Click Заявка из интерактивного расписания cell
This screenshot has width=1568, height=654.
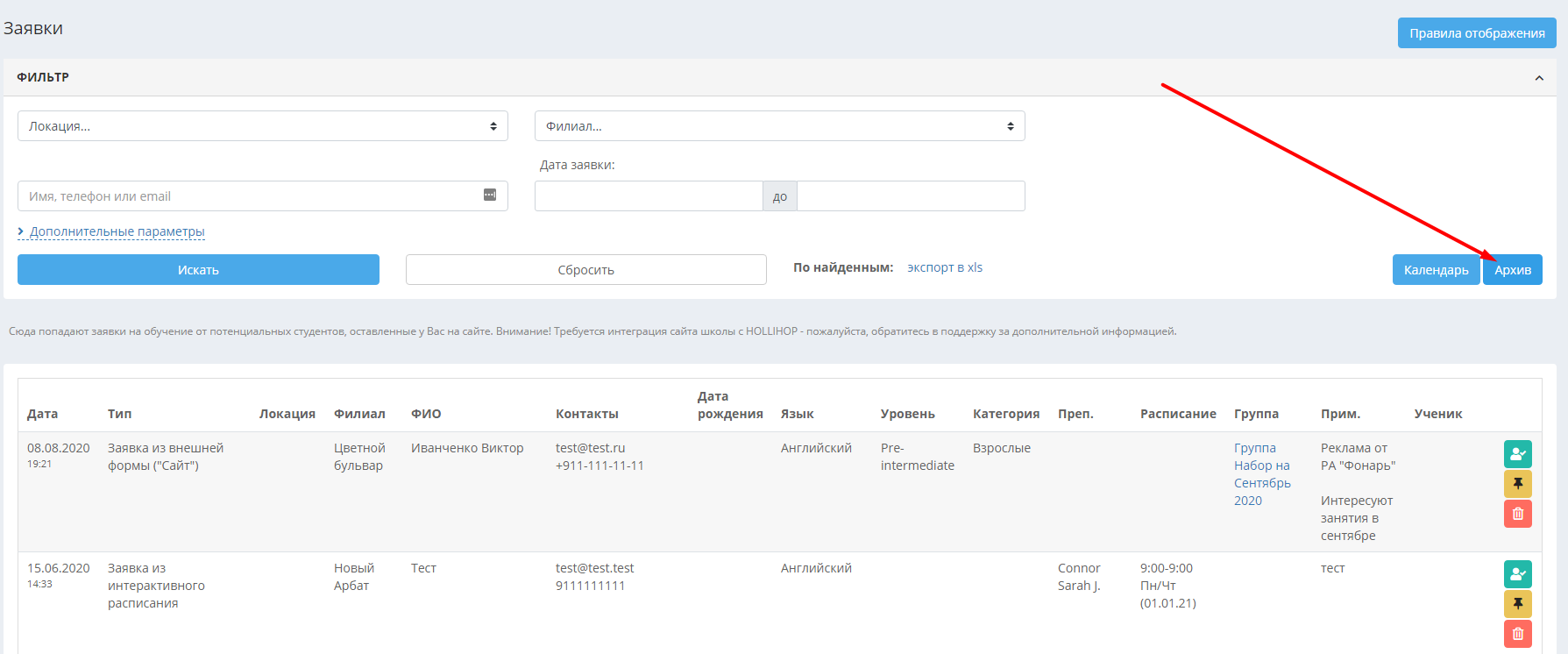[x=156, y=586]
